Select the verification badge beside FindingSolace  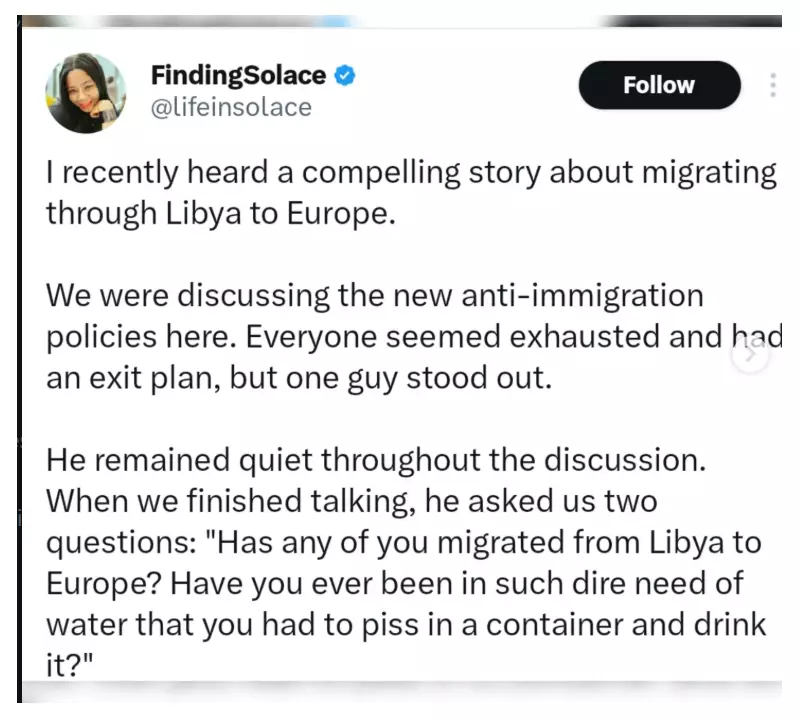tap(344, 74)
